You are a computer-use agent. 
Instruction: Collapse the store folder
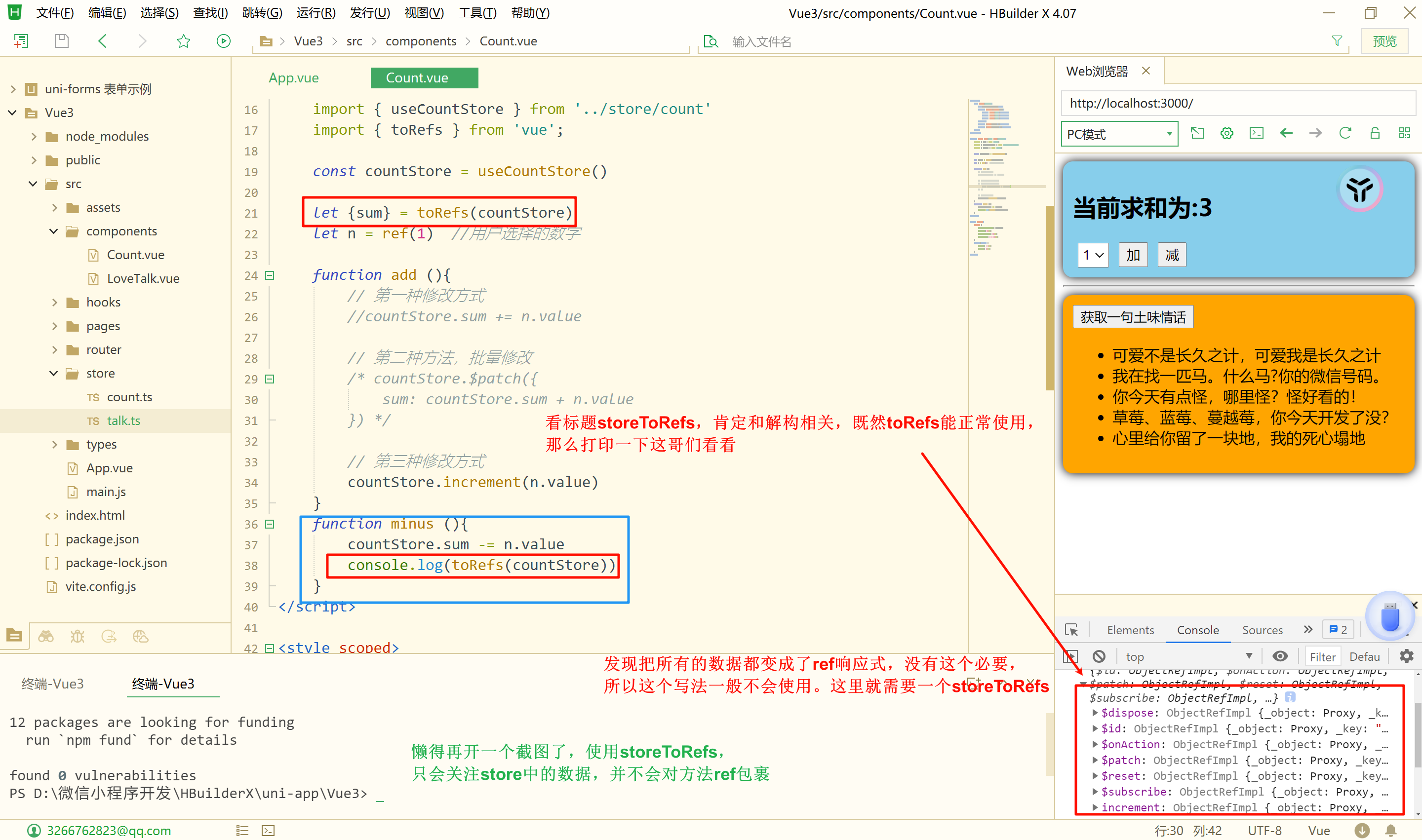[54, 373]
